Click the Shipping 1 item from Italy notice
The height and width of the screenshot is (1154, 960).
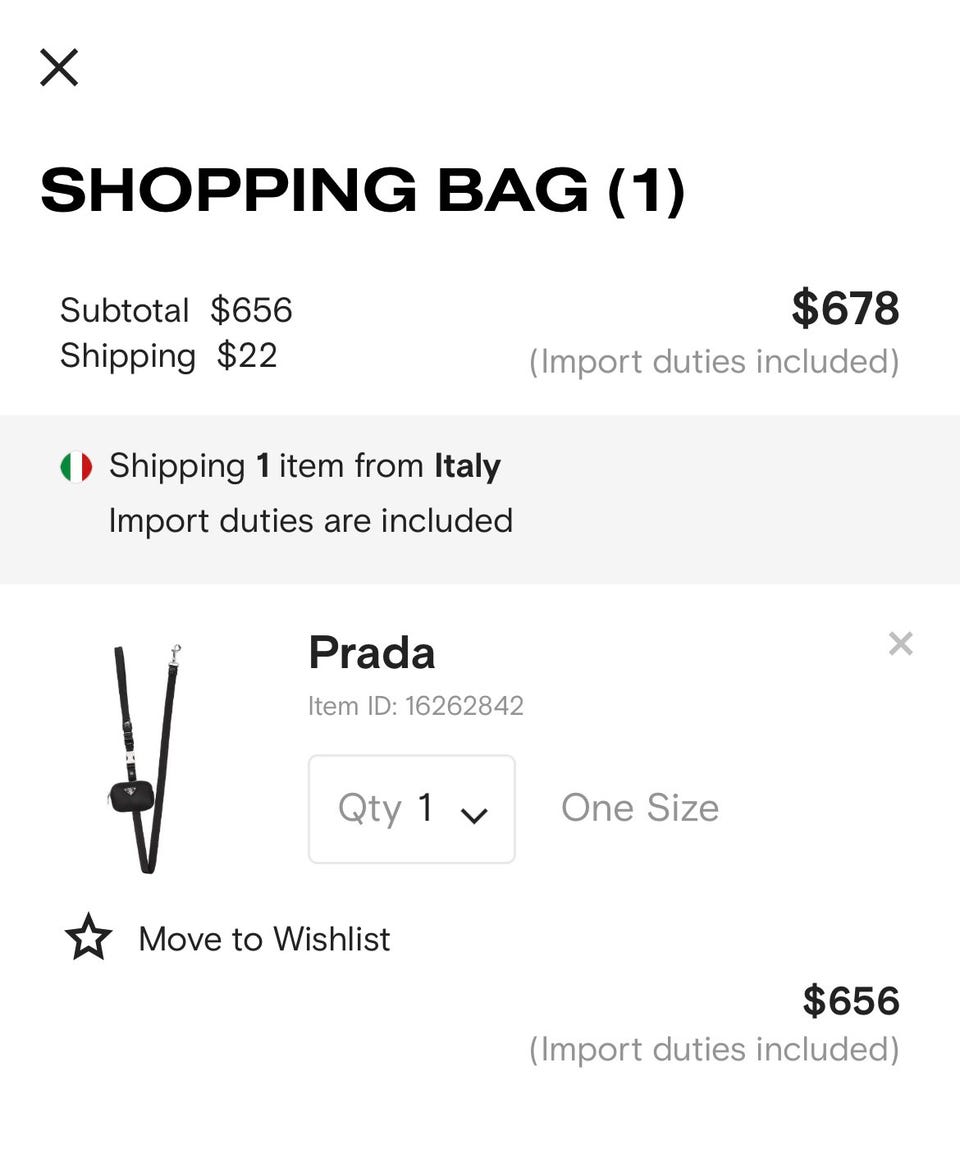(x=304, y=466)
